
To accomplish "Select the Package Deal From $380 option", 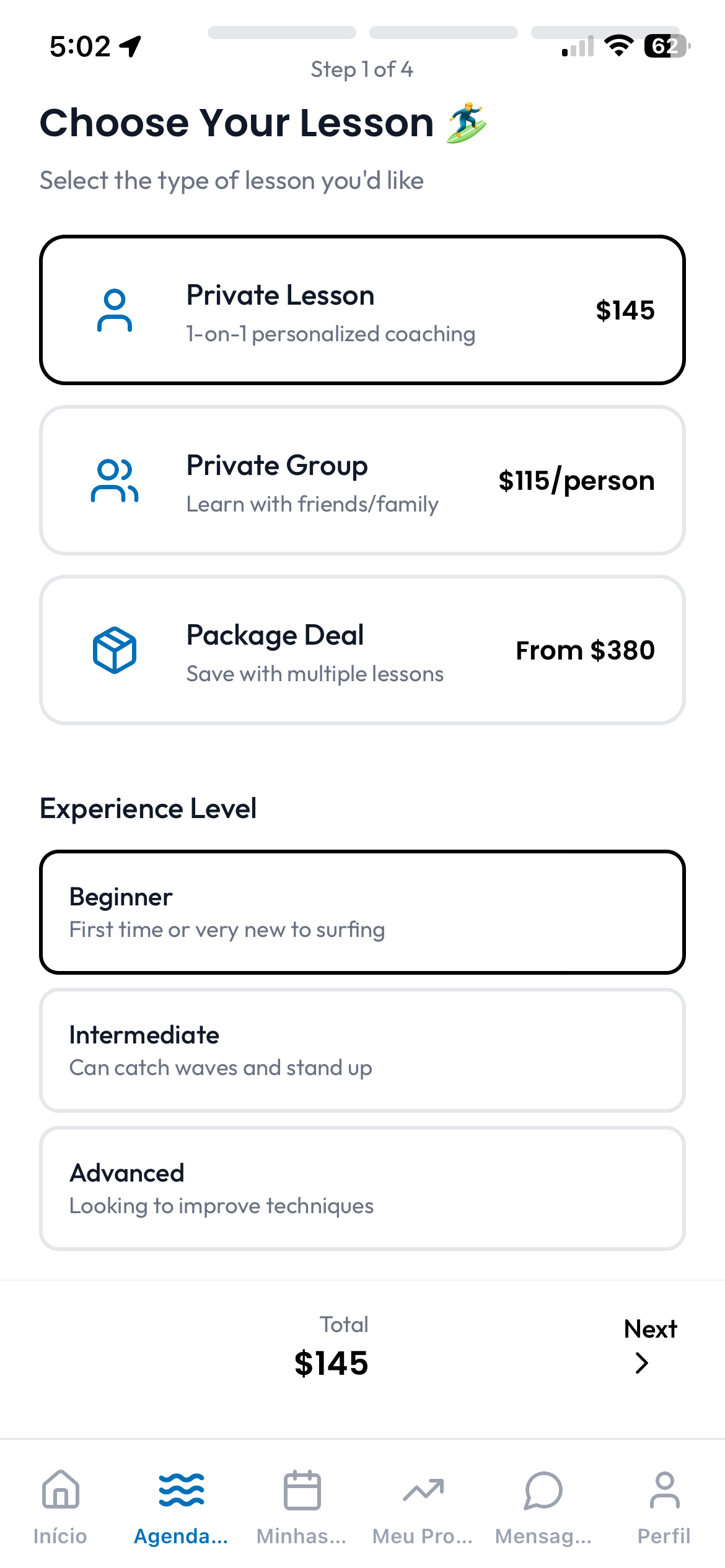I will pos(362,650).
